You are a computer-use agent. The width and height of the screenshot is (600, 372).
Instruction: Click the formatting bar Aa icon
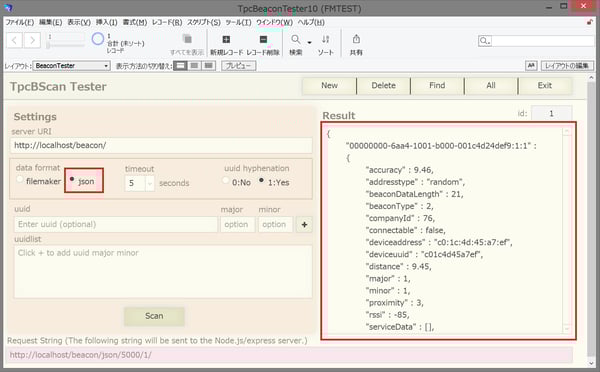click(531, 66)
